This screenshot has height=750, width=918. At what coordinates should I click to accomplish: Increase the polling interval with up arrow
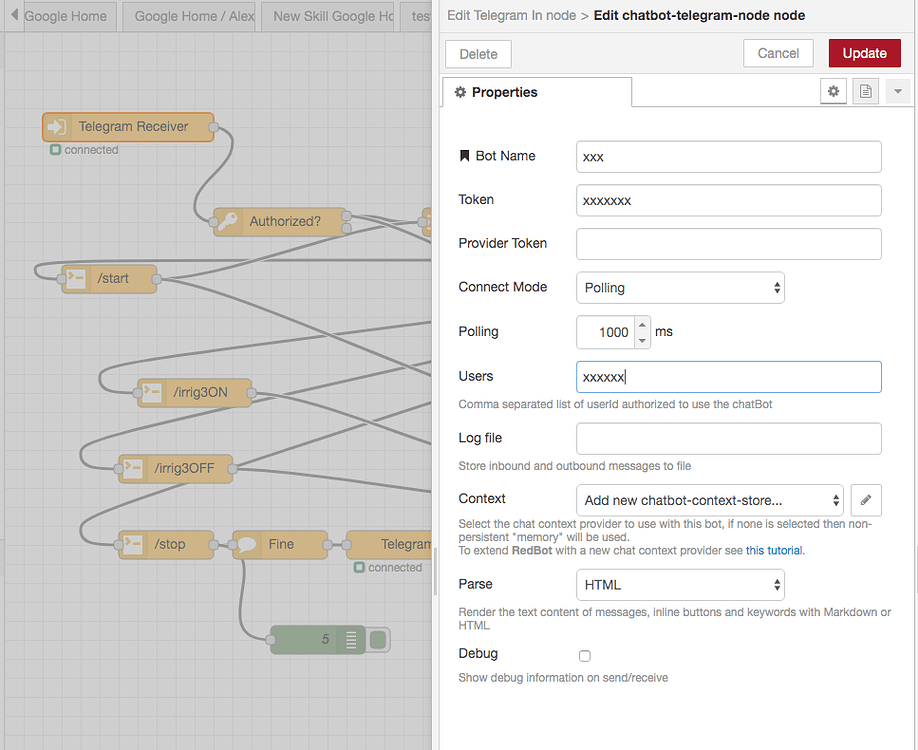click(642, 324)
